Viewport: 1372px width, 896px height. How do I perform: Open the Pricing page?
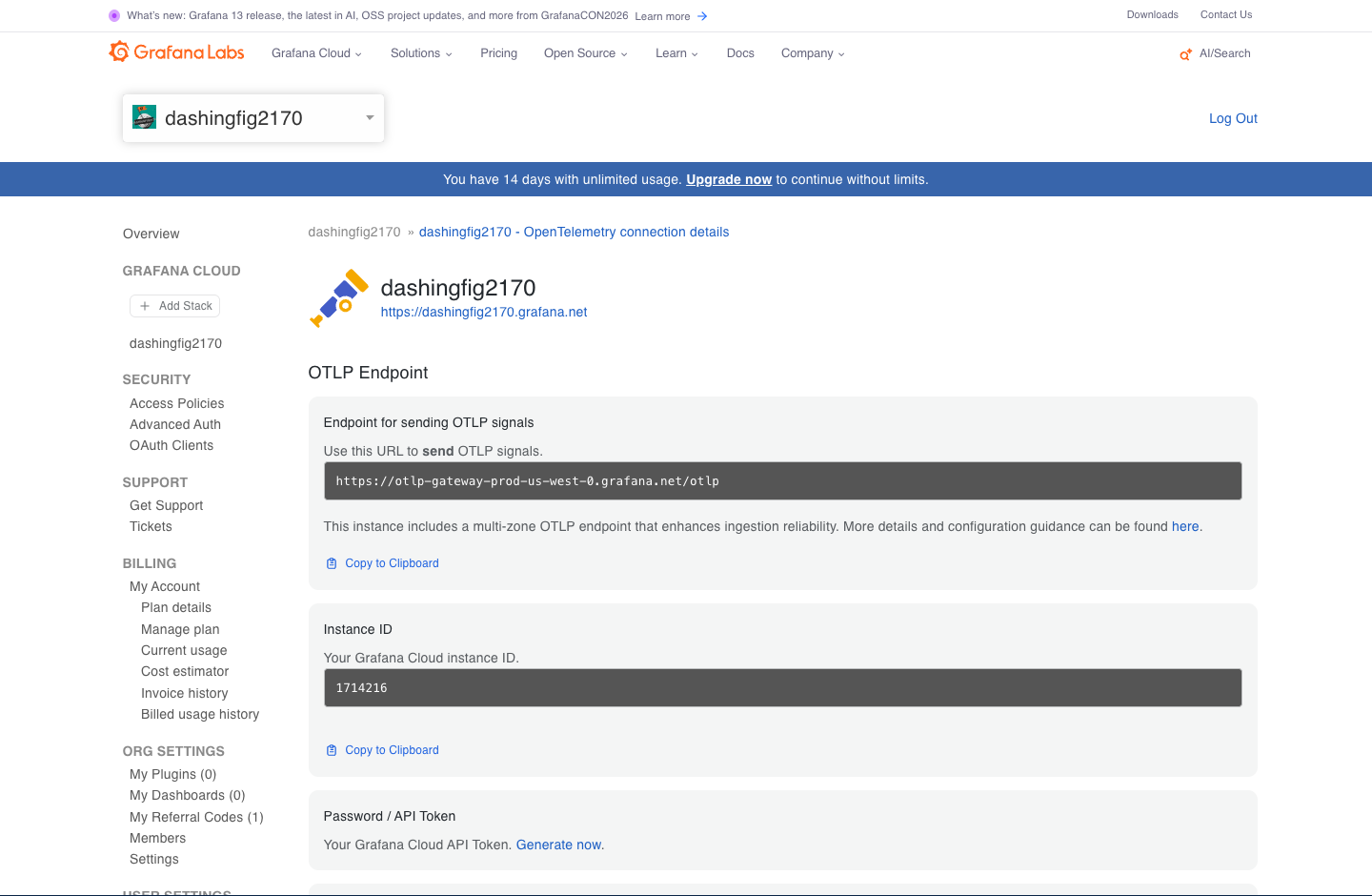click(498, 53)
